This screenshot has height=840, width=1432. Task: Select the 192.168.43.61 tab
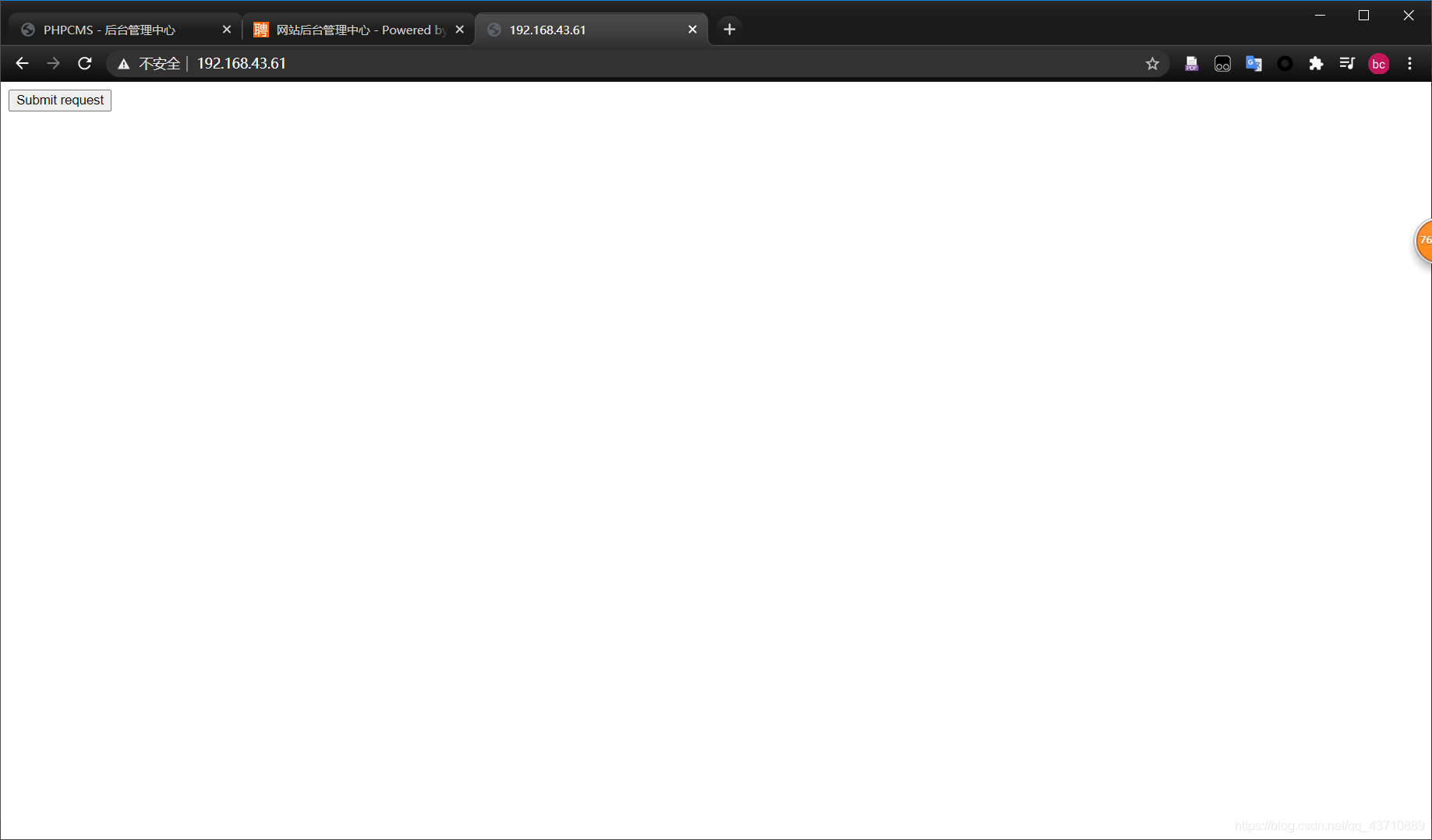(591, 30)
